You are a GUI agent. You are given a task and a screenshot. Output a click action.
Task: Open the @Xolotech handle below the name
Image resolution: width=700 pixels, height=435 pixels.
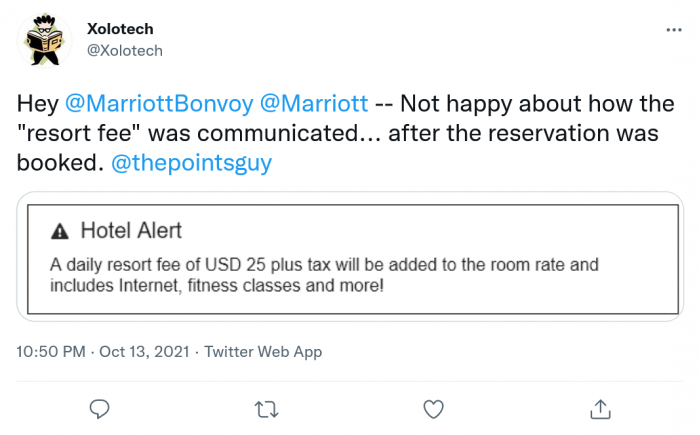[x=125, y=50]
